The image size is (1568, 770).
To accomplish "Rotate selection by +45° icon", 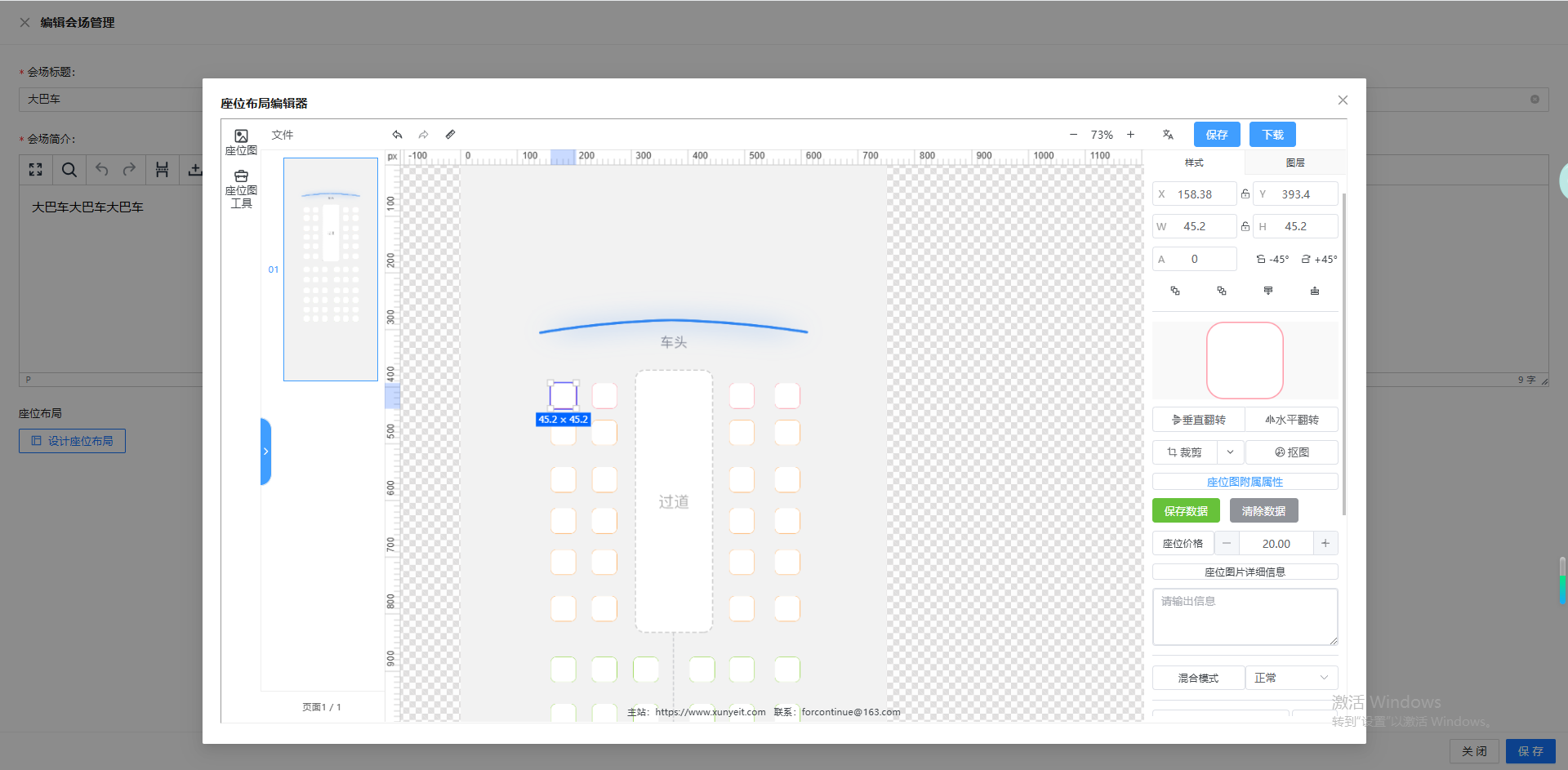I will click(x=1319, y=259).
